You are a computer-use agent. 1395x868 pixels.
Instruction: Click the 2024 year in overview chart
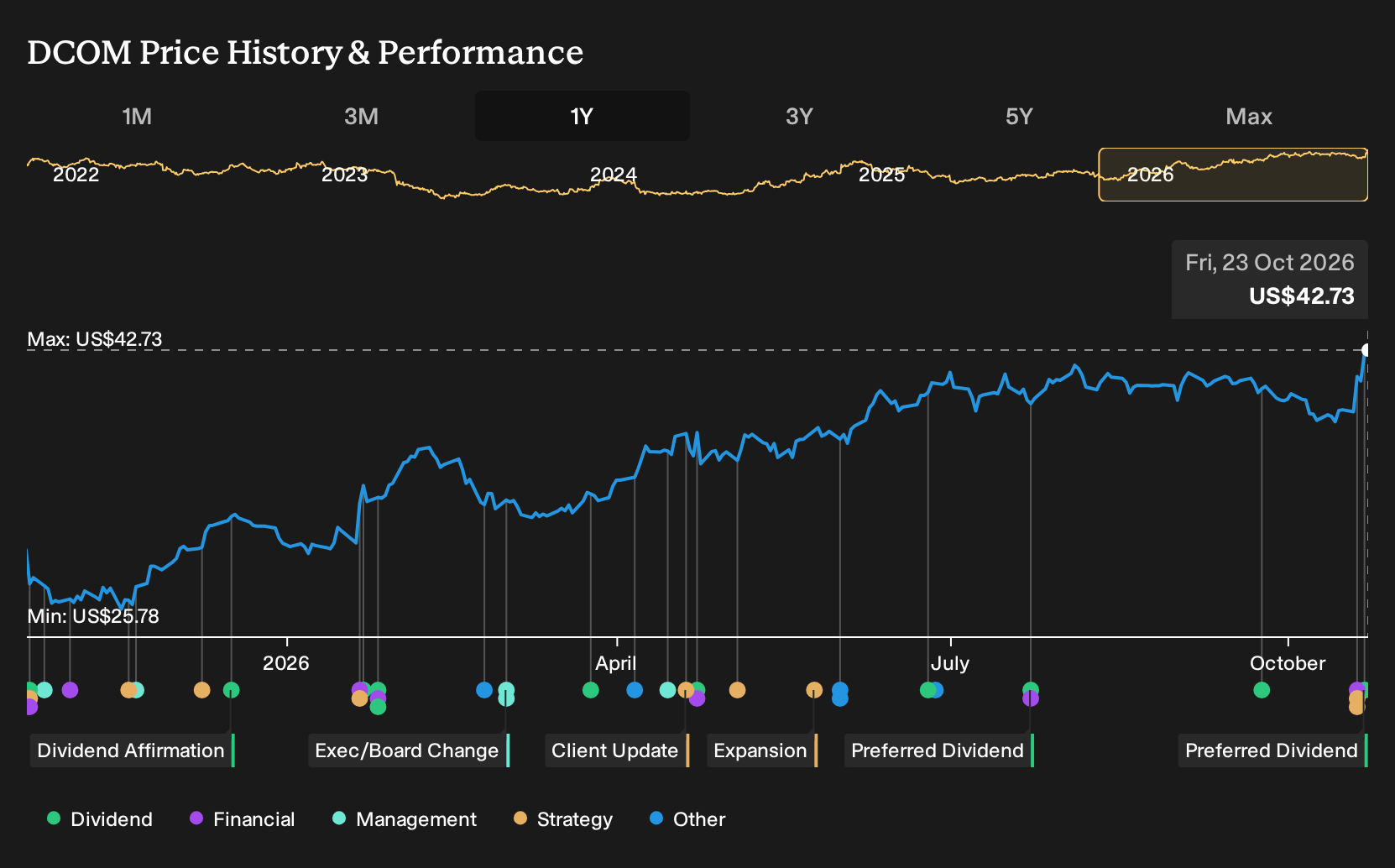[614, 175]
